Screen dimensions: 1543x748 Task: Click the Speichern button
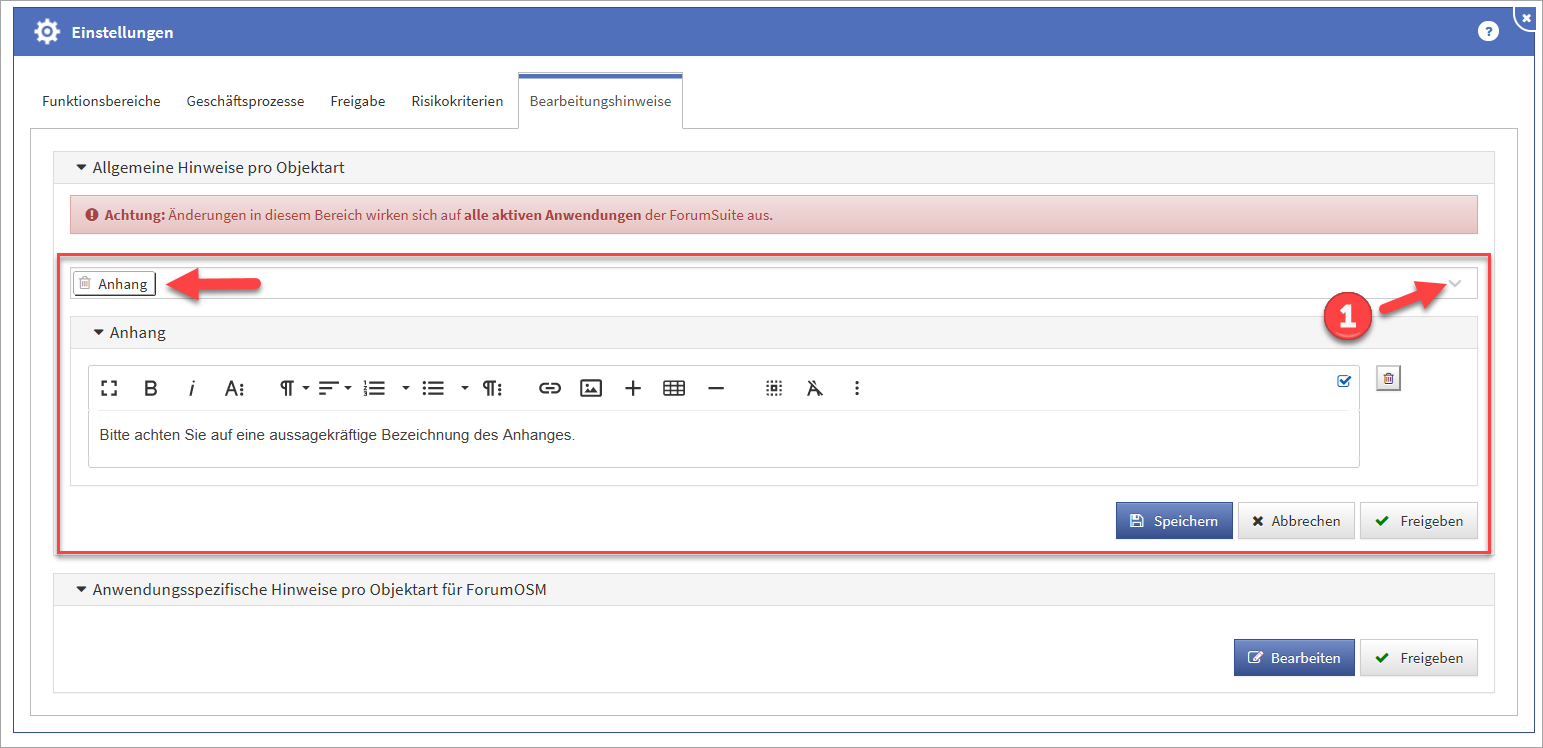pos(1174,521)
